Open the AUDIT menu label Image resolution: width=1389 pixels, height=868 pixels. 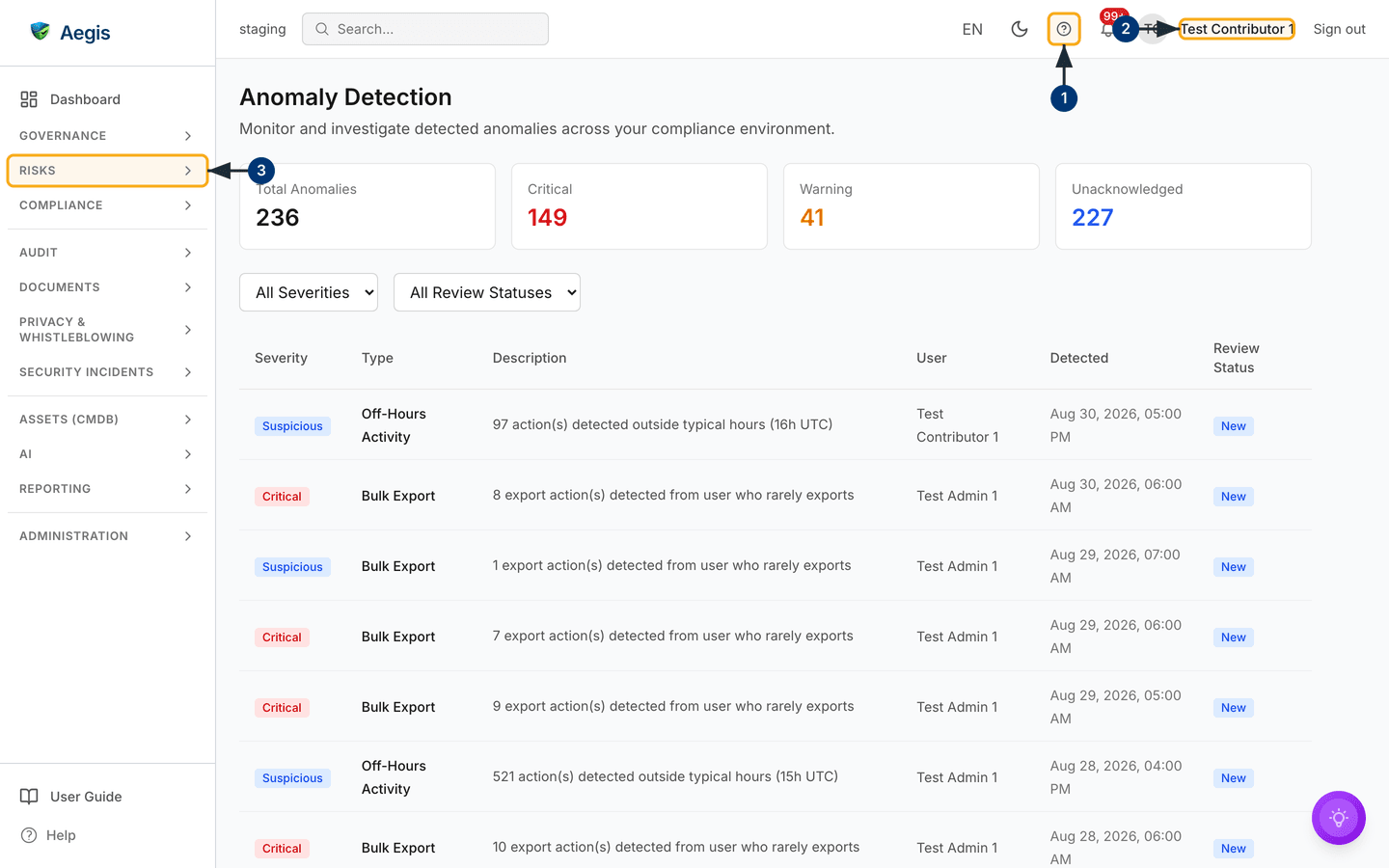39,253
